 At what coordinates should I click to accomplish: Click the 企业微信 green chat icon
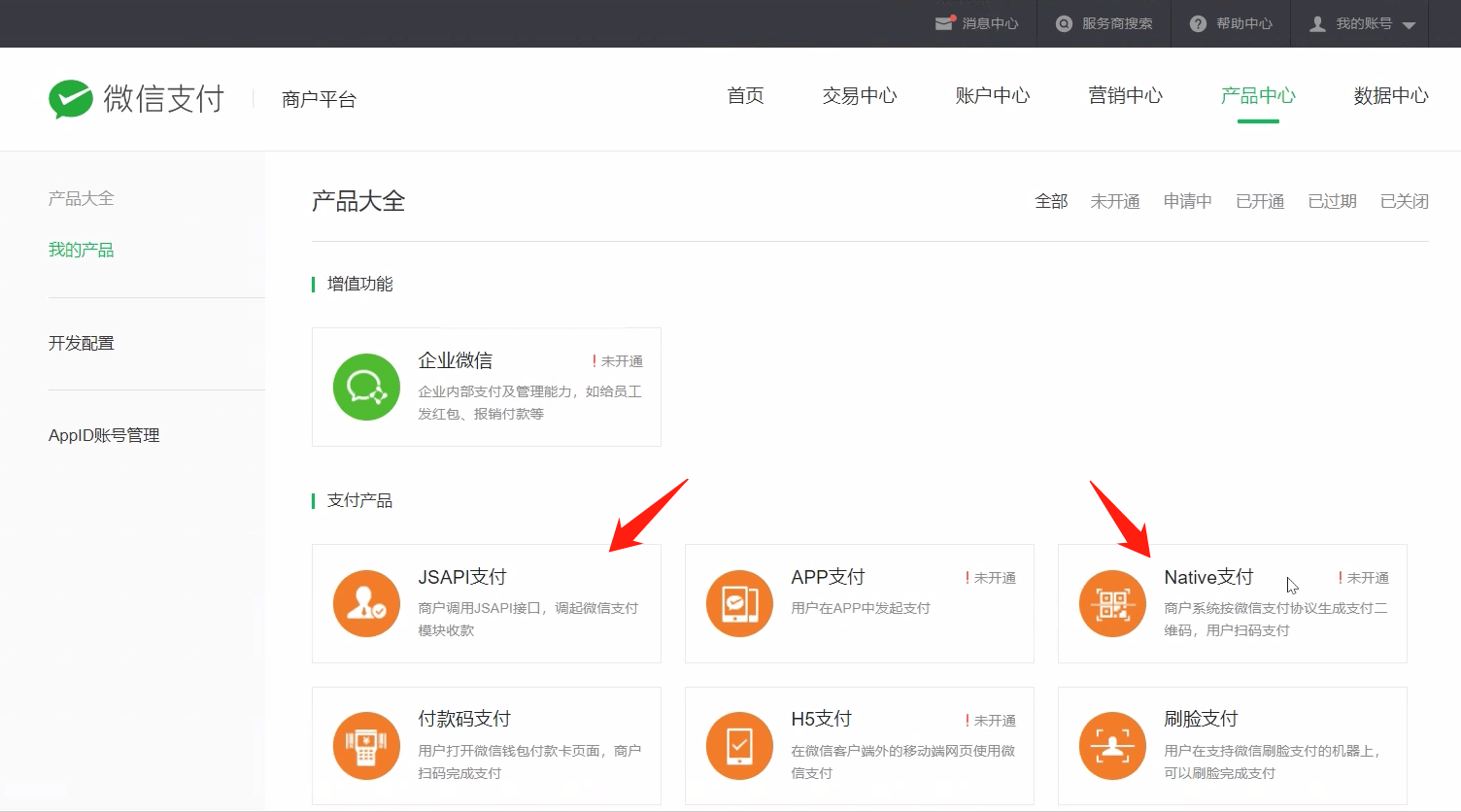[x=366, y=387]
